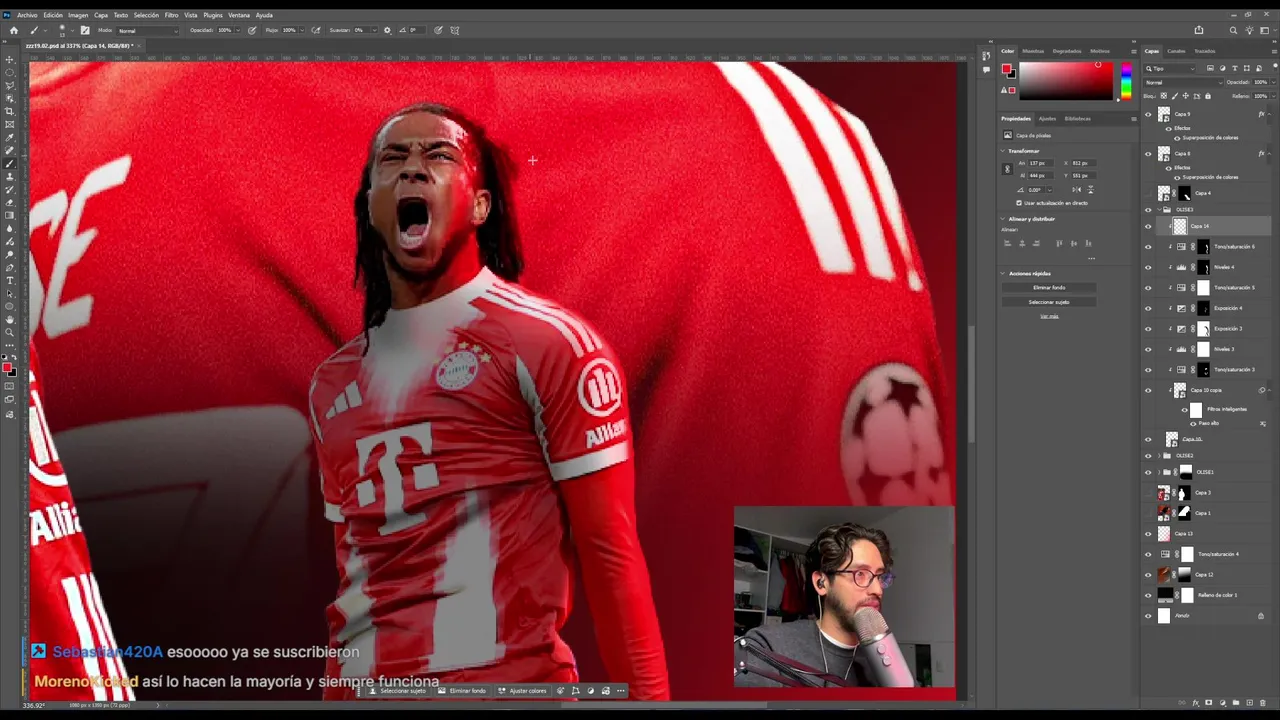The height and width of the screenshot is (720, 1280).
Task: Switch to the Muestras tab
Action: 1033,51
